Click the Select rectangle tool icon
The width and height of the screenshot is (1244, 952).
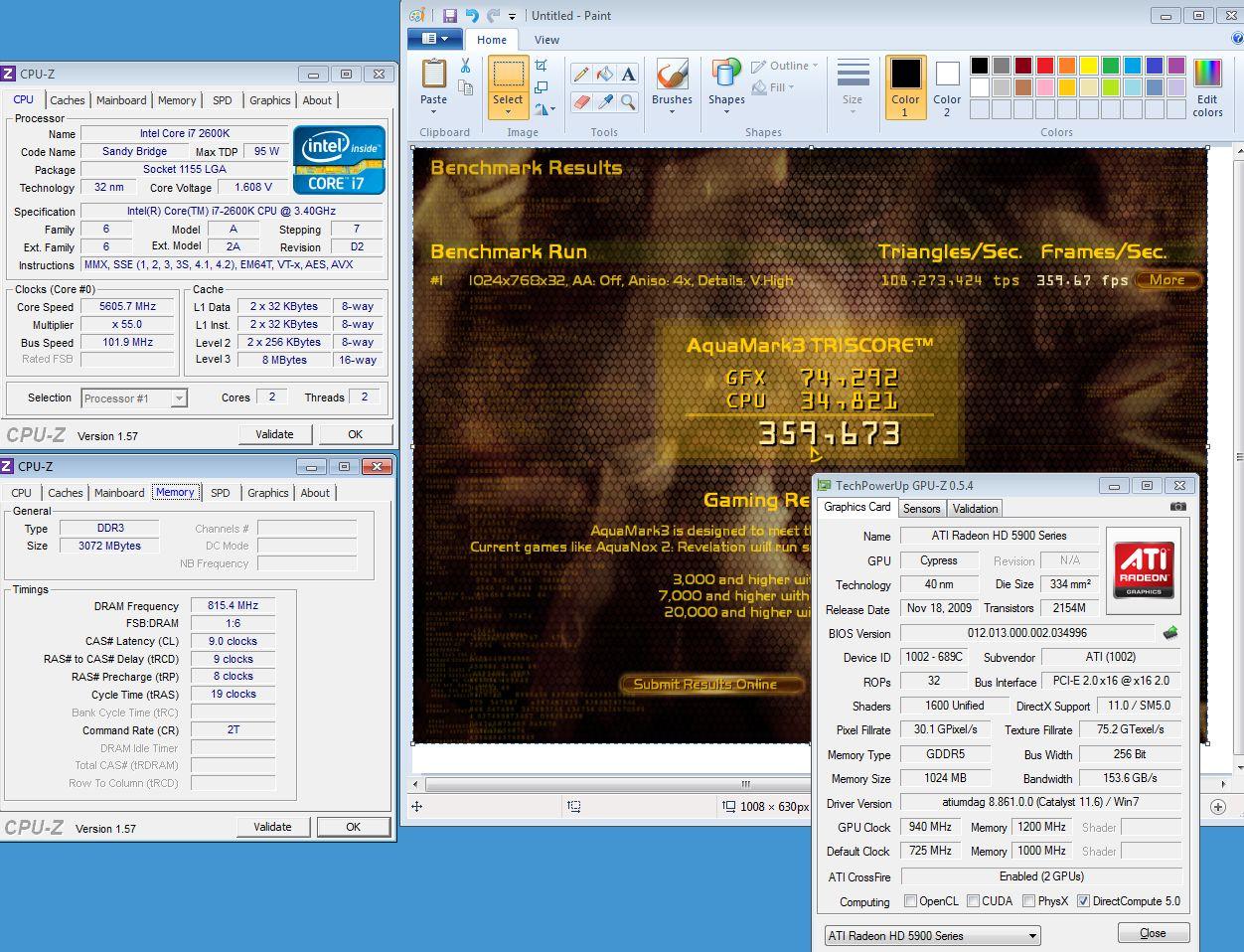coord(508,75)
